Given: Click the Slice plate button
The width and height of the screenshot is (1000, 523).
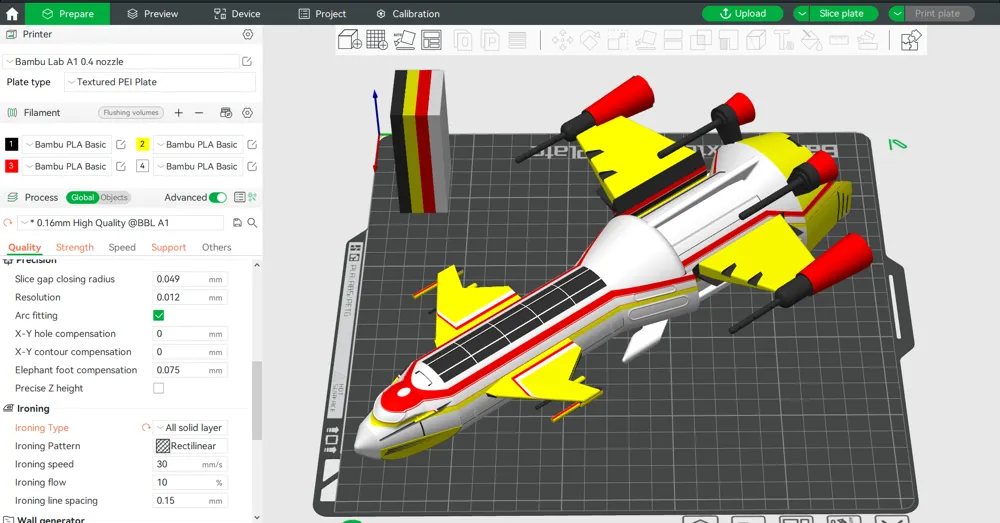Looking at the screenshot, I should tap(842, 14).
